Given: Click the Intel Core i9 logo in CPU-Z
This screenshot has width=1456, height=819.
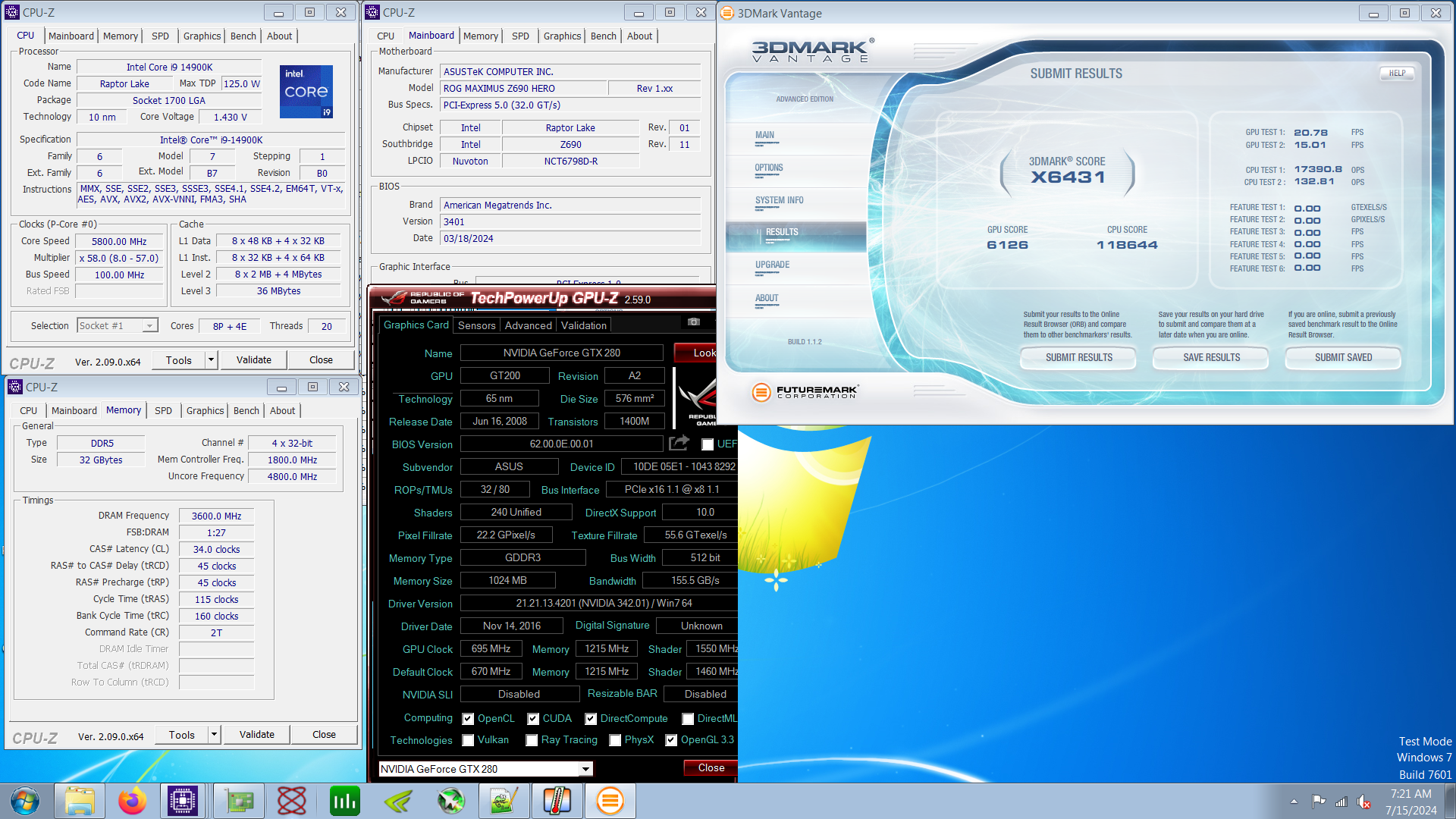Looking at the screenshot, I should 306,92.
